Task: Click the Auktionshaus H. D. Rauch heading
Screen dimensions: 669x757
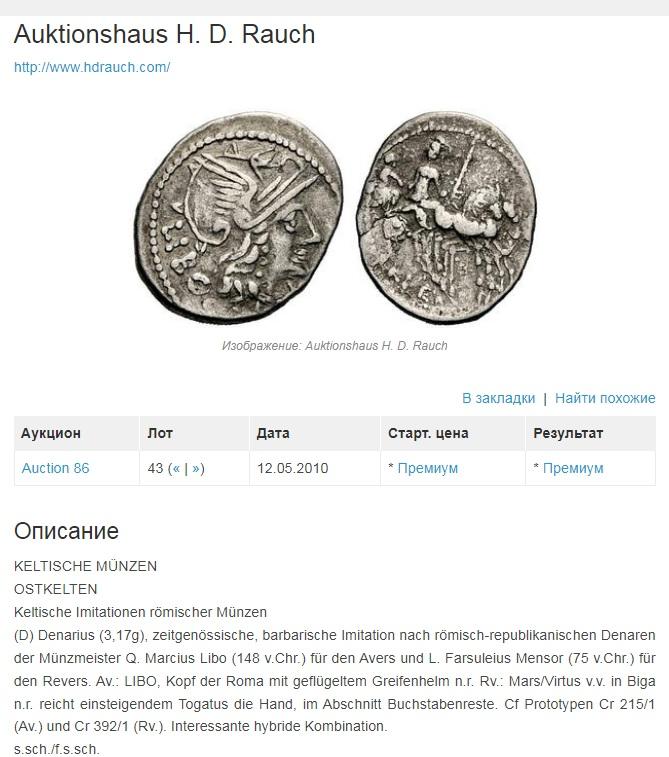Action: tap(165, 34)
